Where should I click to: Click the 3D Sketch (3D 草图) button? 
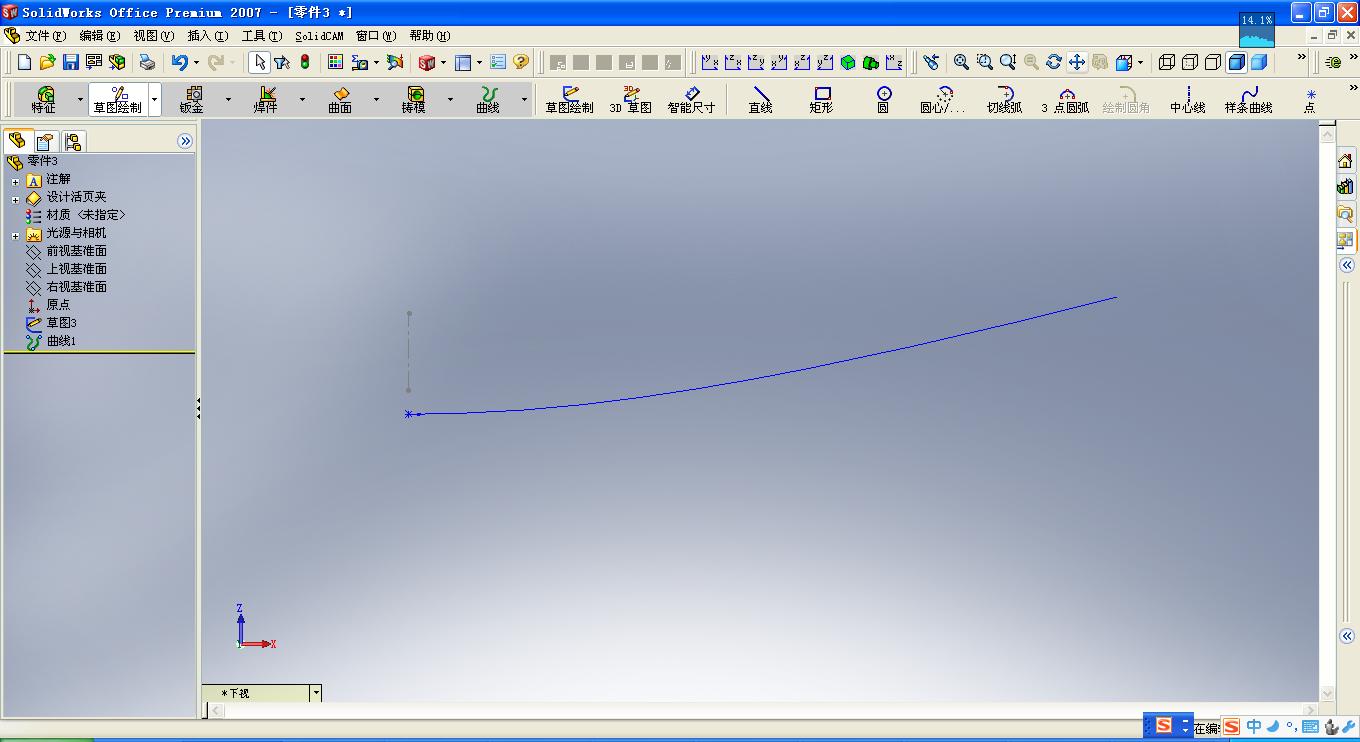[630, 100]
